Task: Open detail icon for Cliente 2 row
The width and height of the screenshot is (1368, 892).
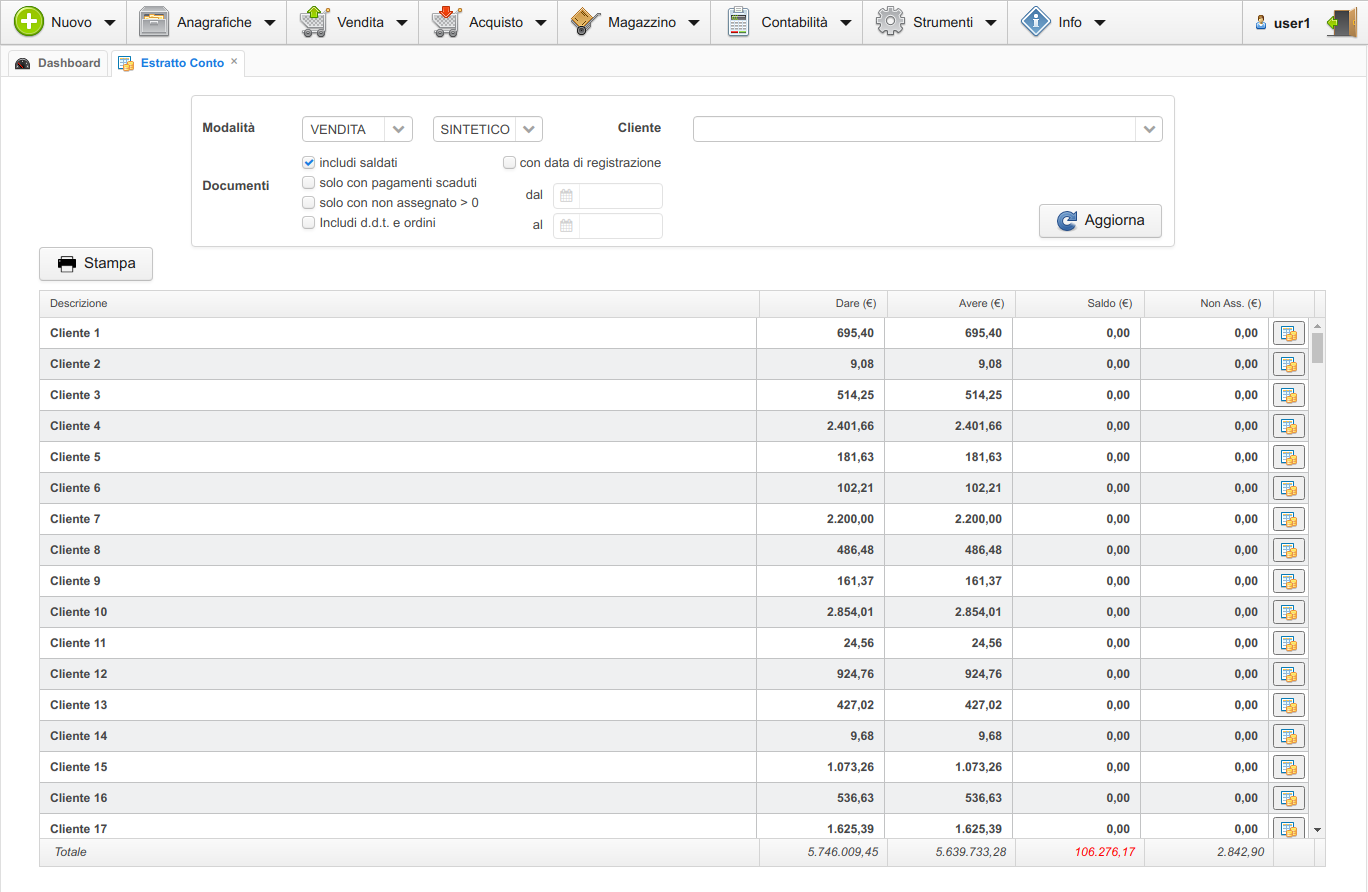Action: coord(1289,364)
